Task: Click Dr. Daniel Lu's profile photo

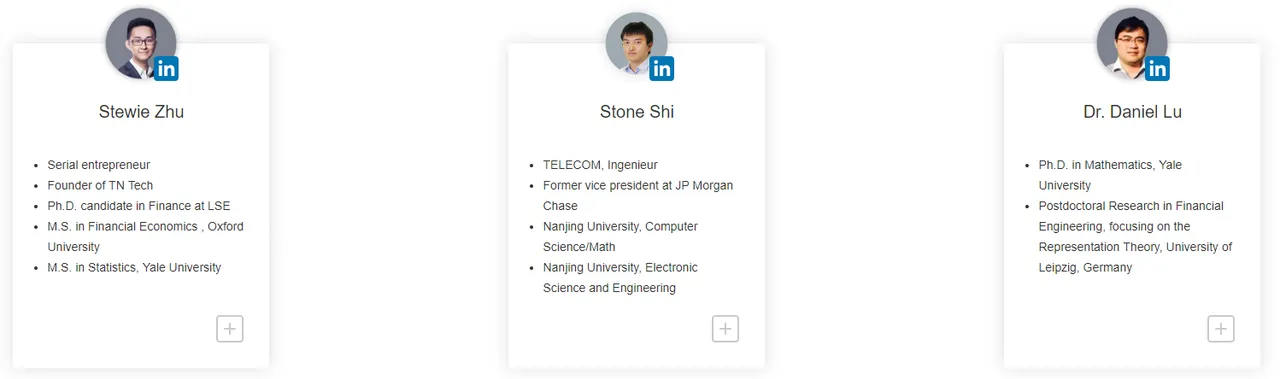Action: tap(1132, 43)
